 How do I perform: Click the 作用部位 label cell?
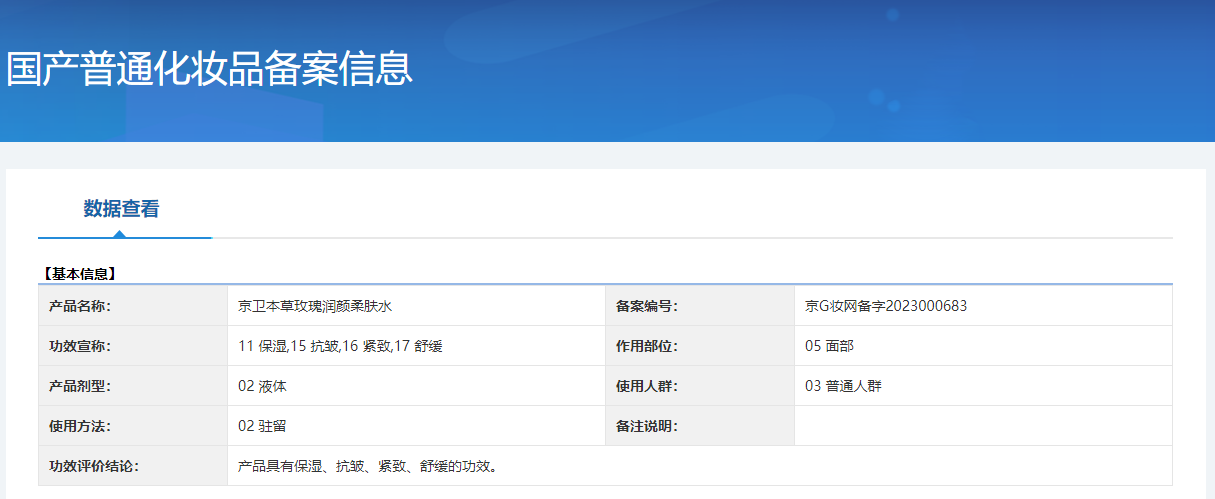tap(700, 346)
